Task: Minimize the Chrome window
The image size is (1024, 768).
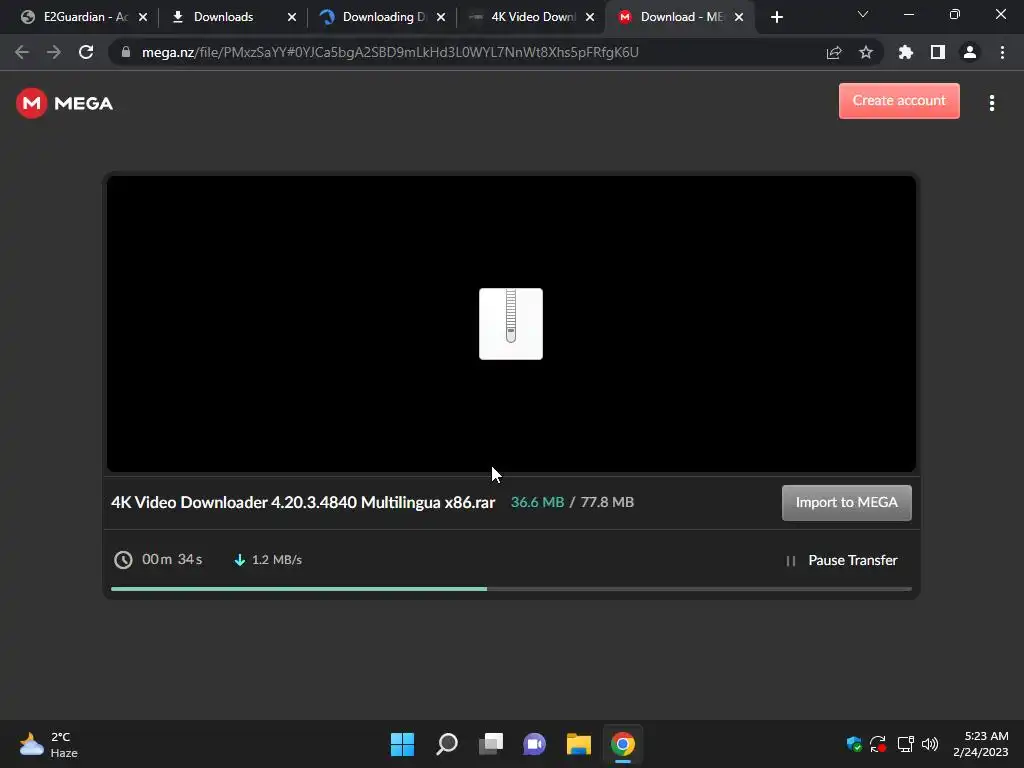Action: [x=908, y=14]
